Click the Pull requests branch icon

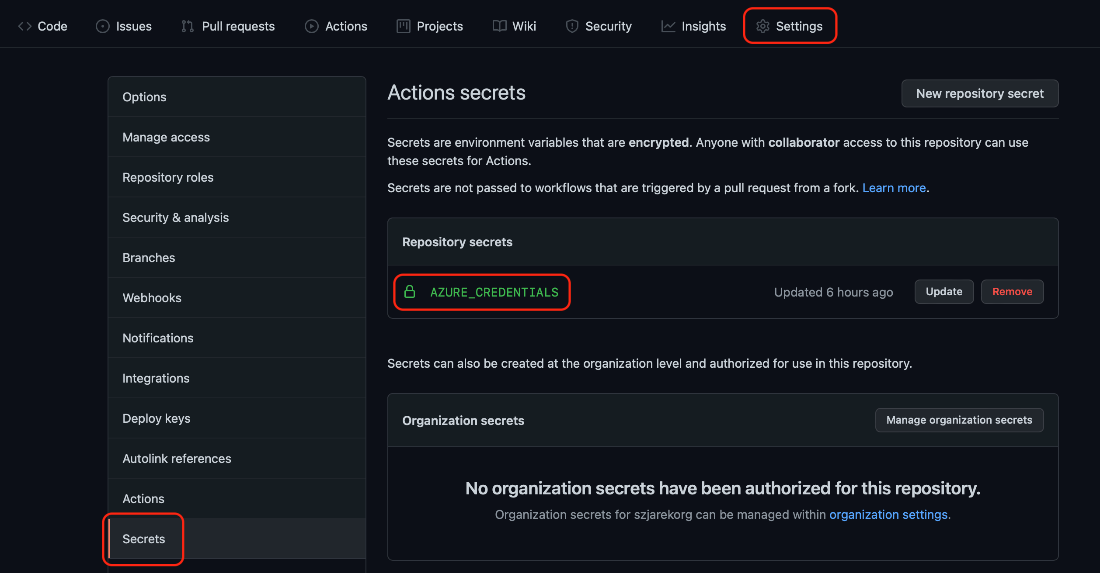click(187, 27)
